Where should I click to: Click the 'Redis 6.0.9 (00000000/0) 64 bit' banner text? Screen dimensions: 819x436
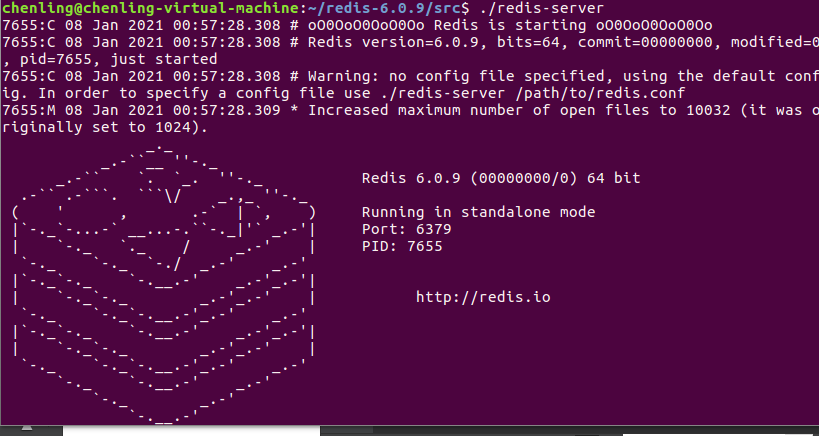click(x=501, y=179)
